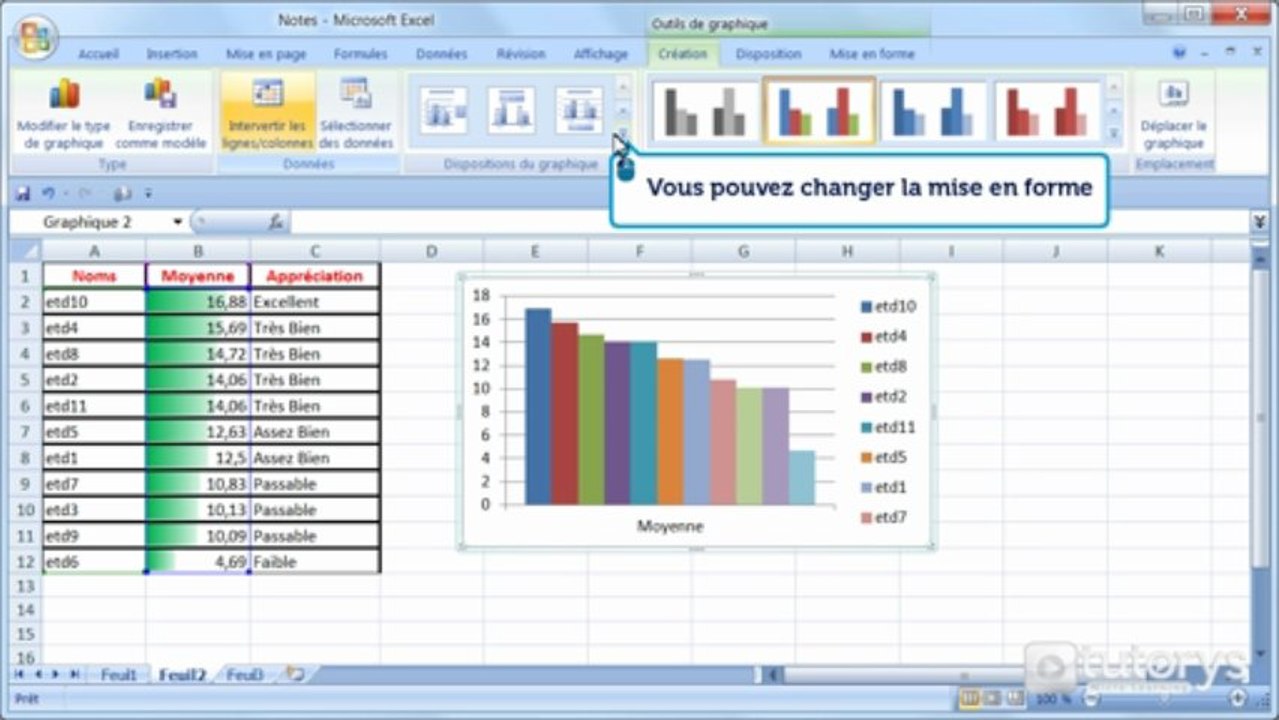Apply the red chart style
Viewport: 1279px width, 720px height.
(1047, 111)
